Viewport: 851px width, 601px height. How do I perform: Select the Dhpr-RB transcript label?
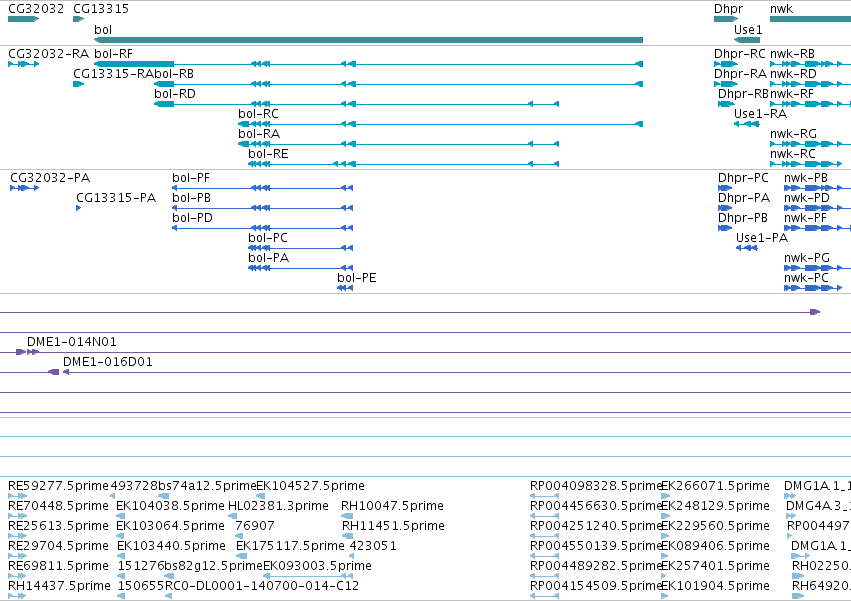click(x=744, y=93)
